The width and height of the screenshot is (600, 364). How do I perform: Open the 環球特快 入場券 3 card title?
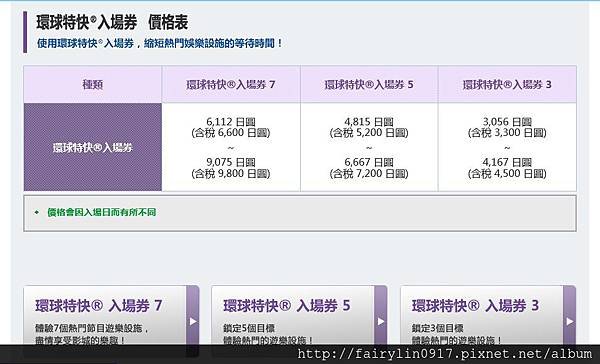click(x=475, y=306)
